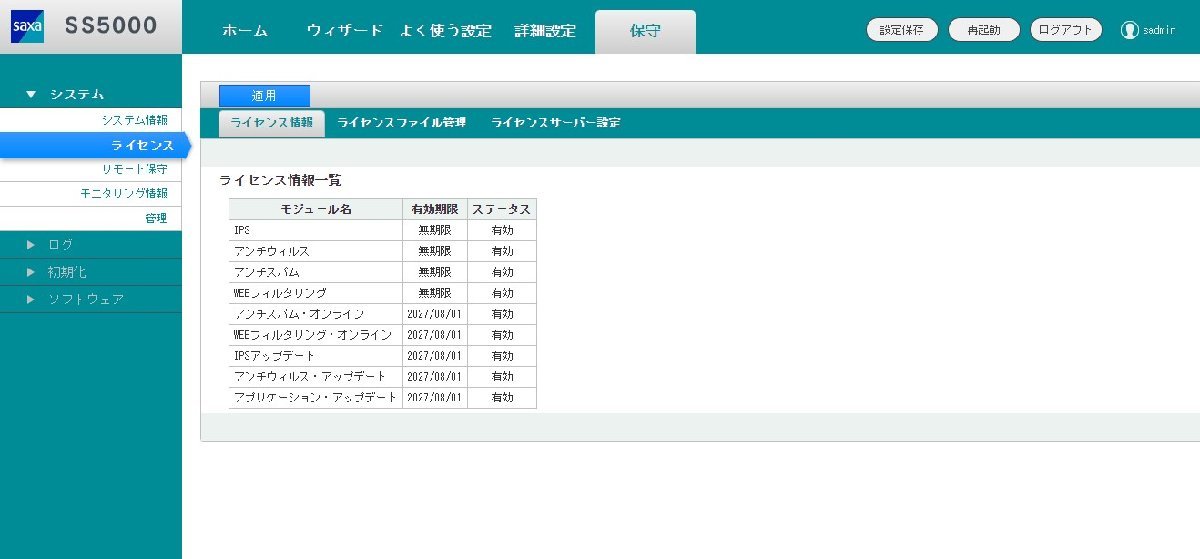The width and height of the screenshot is (1200, 559).
Task: Select the アンチスパム module name cell
Action: point(315,272)
